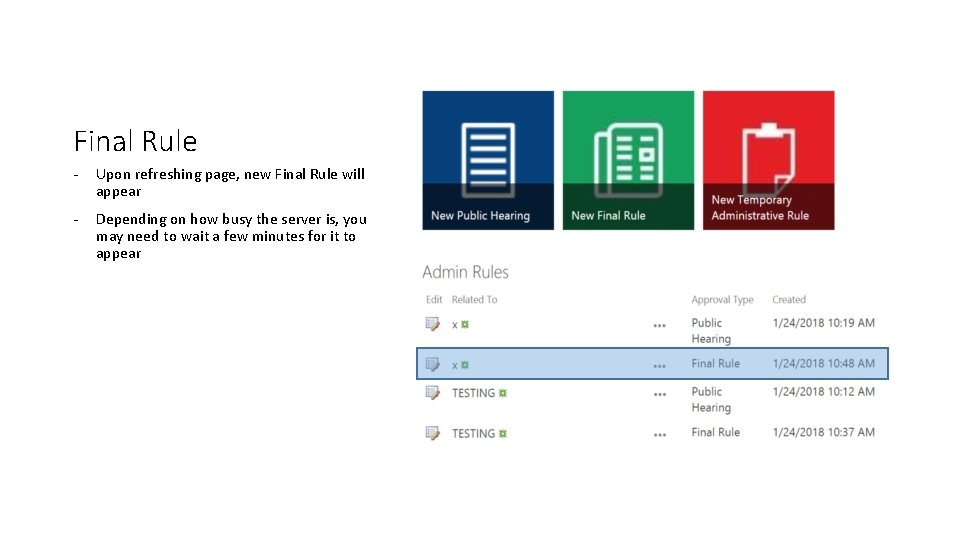Select the 1/24/2018 10:37 AM date cell
The image size is (960, 540).
(x=823, y=432)
